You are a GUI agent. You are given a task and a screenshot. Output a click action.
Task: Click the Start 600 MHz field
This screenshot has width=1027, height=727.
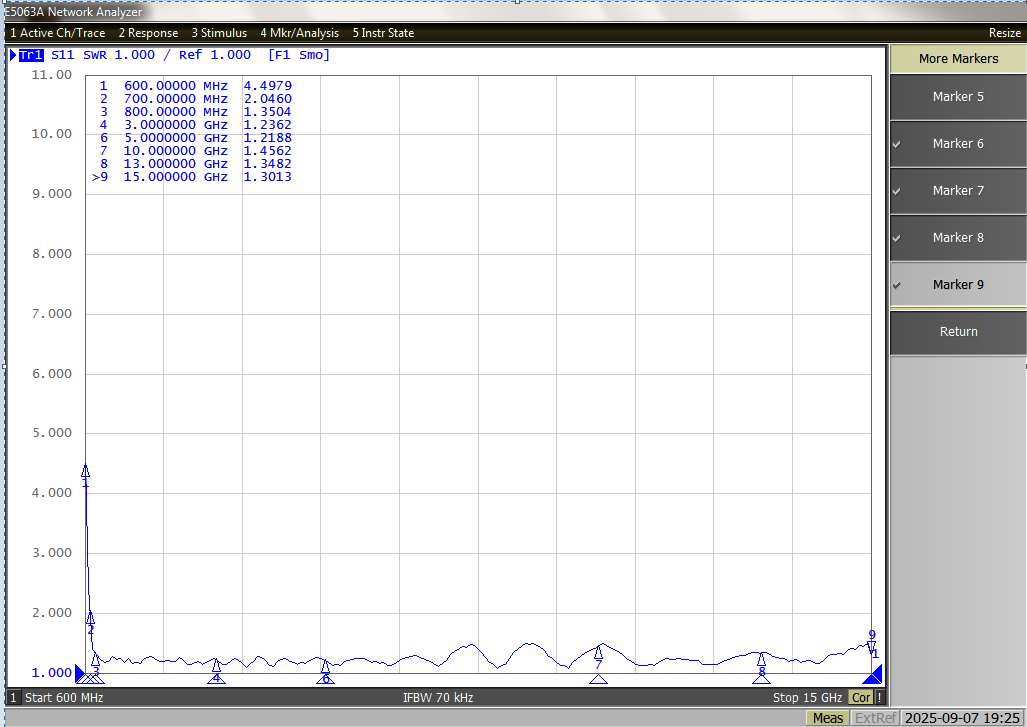[64, 697]
